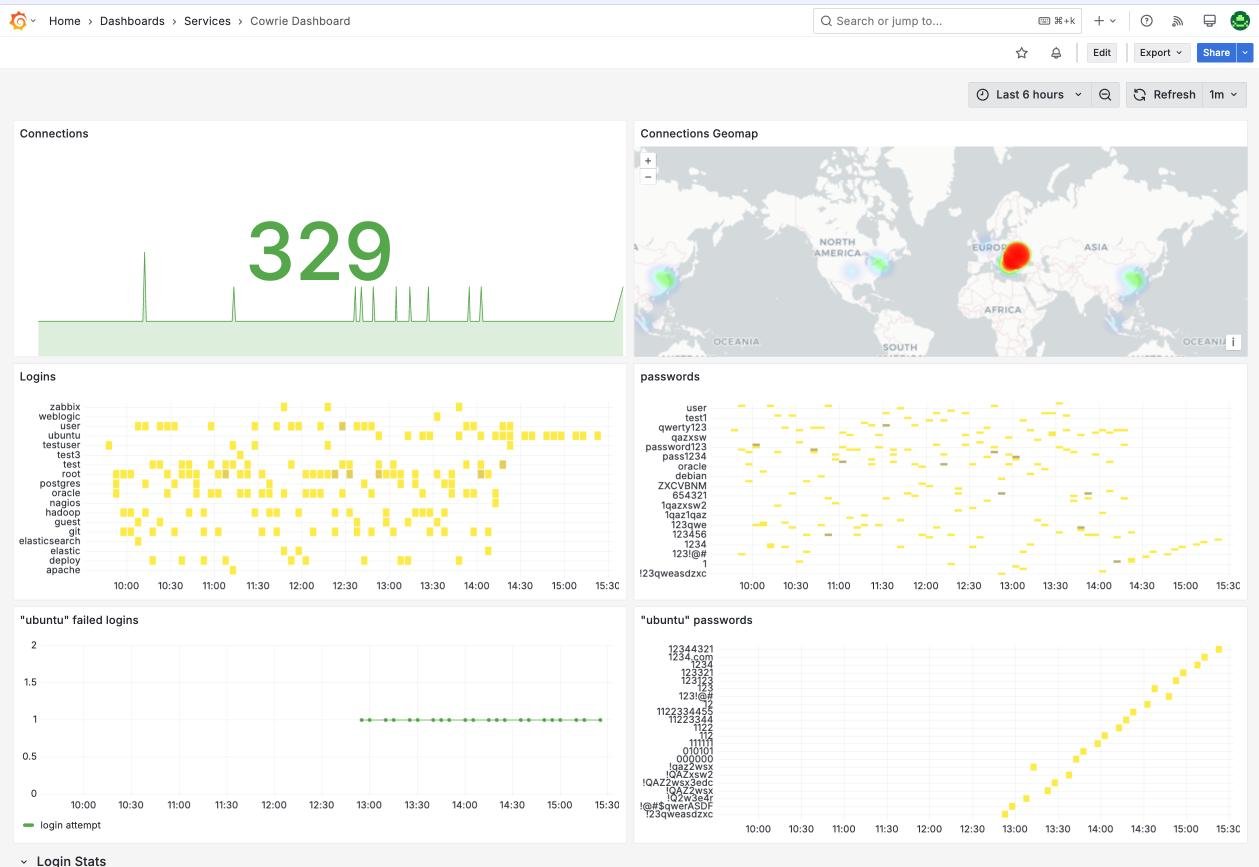Open the Grafana logo main menu
The image size is (1259, 867).
[x=18, y=21]
